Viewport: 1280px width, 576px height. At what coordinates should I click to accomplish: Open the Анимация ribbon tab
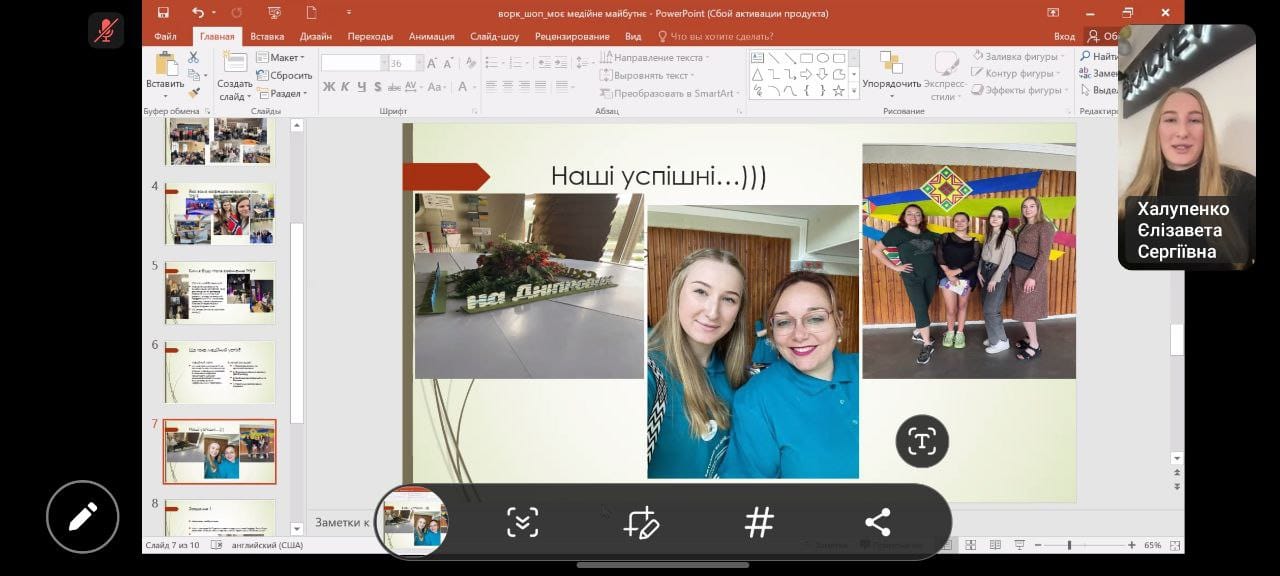[431, 36]
